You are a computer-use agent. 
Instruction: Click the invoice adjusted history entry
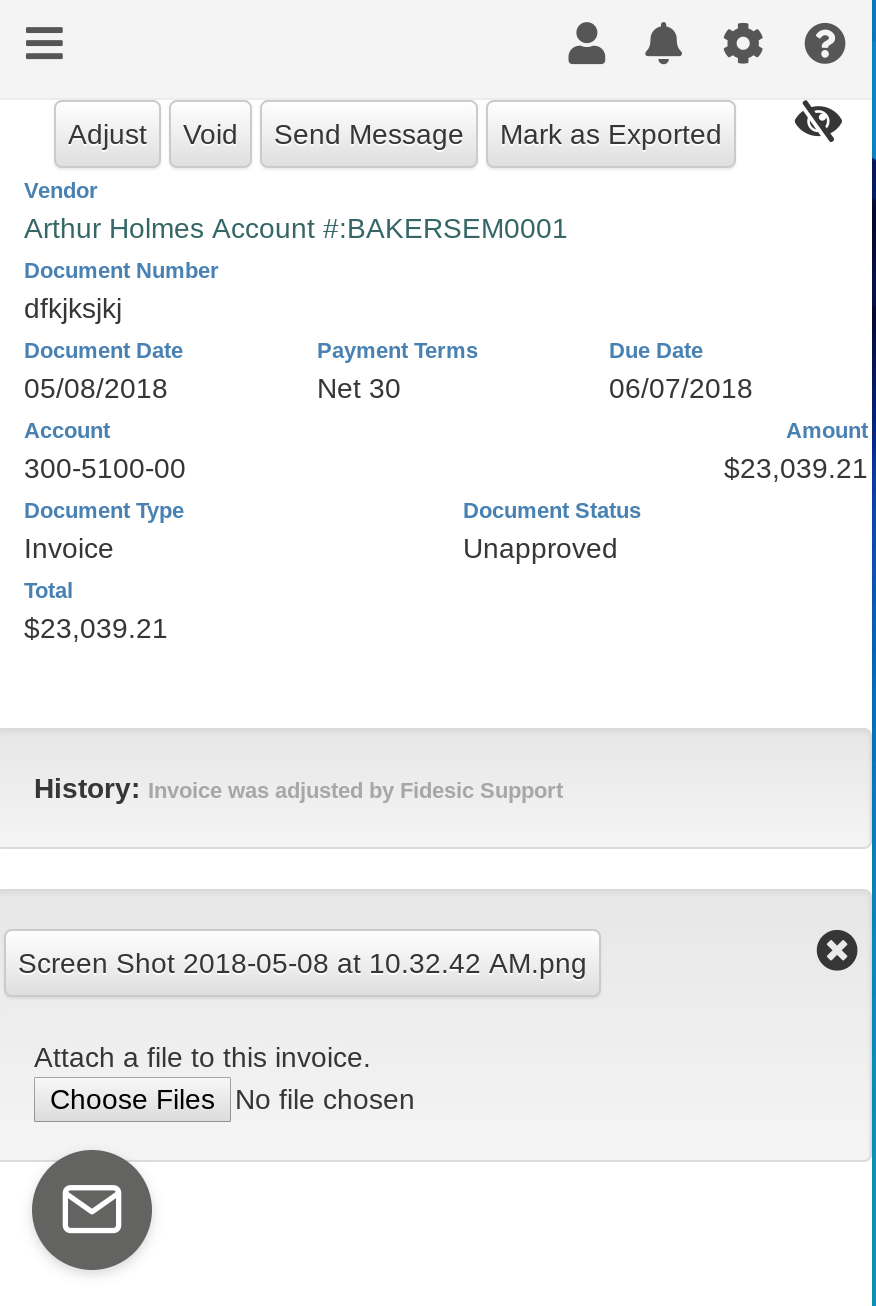[x=355, y=791]
